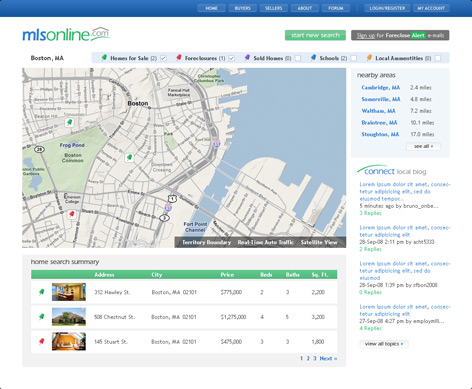Open the 3 Replies link
This screenshot has height=389, width=472.
370,213
